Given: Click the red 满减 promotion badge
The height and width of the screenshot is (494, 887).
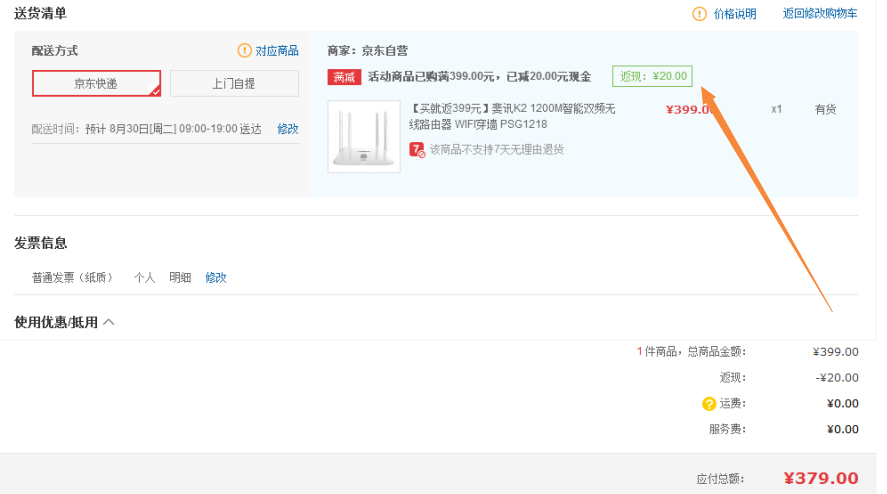Looking at the screenshot, I should pos(343,77).
